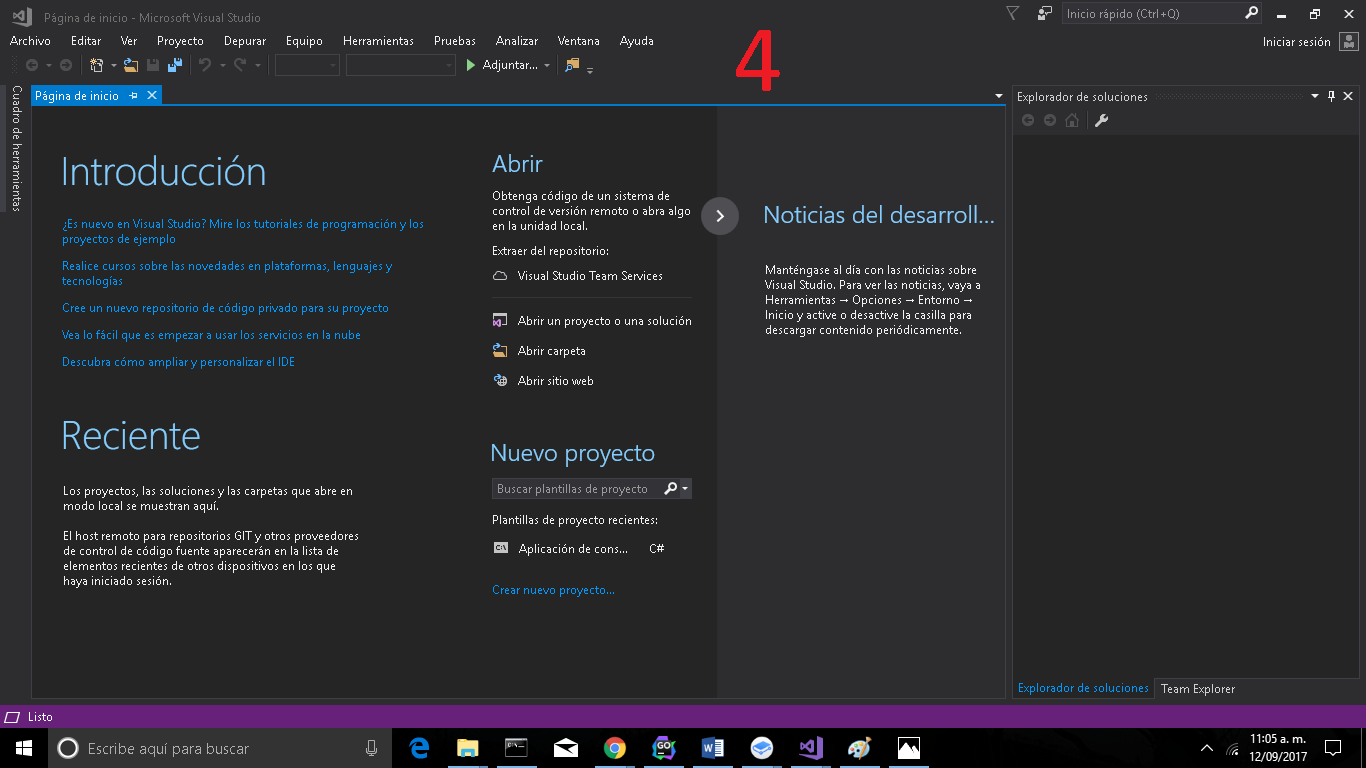Click the Redo toolbar icon

pyautogui.click(x=240, y=65)
